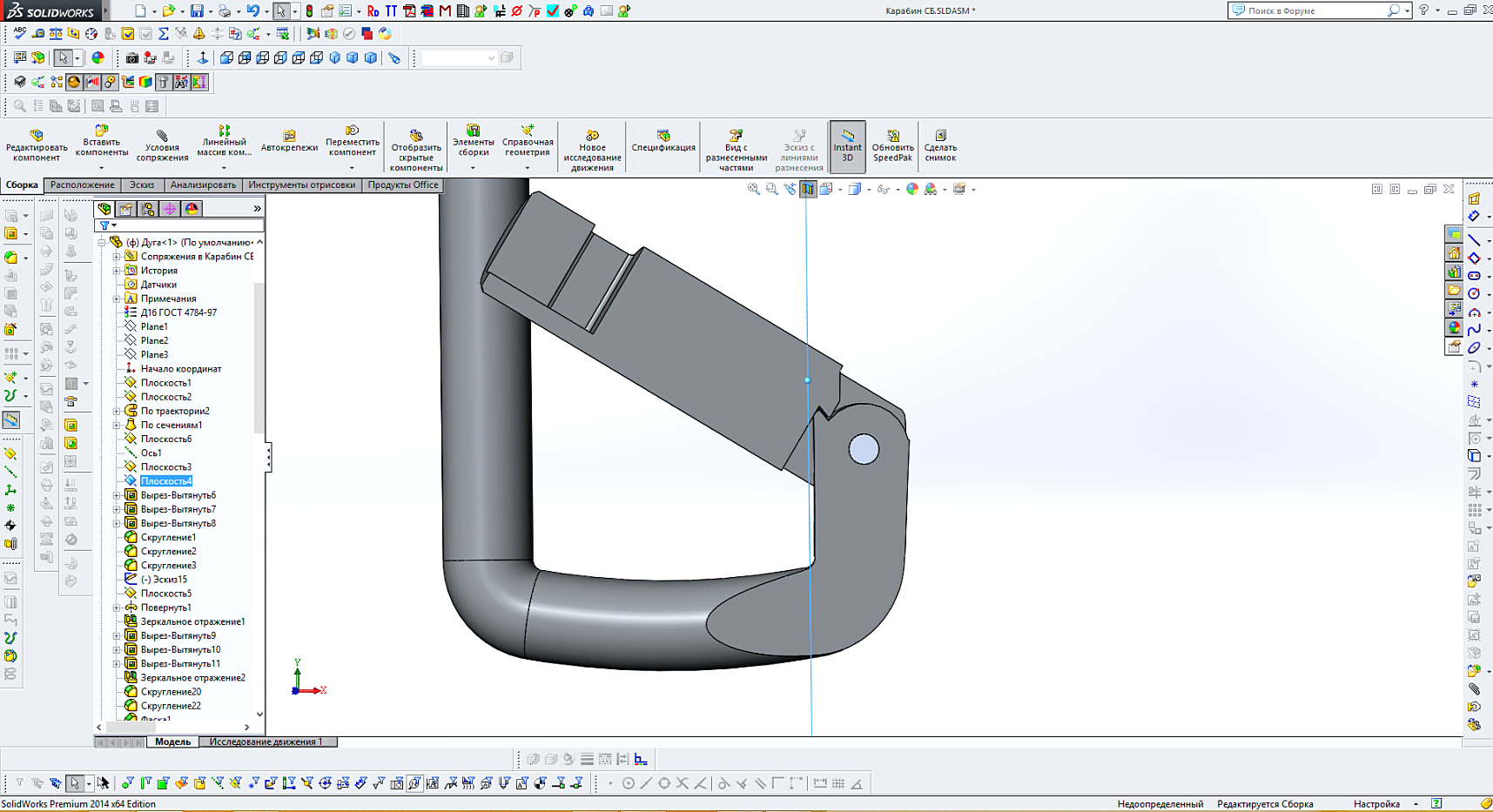
Task: Open dropdown under Вставить компоненты
Action: click(101, 168)
